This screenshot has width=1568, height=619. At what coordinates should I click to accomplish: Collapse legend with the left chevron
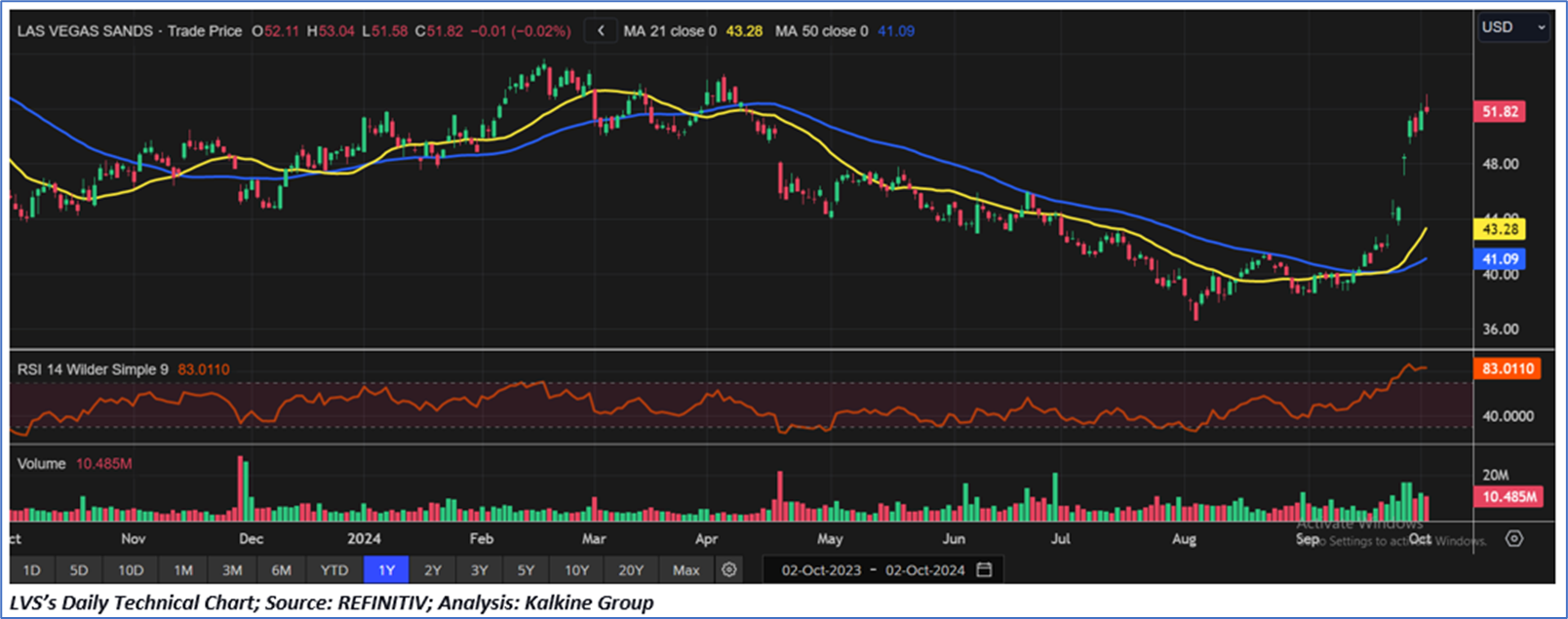[601, 31]
